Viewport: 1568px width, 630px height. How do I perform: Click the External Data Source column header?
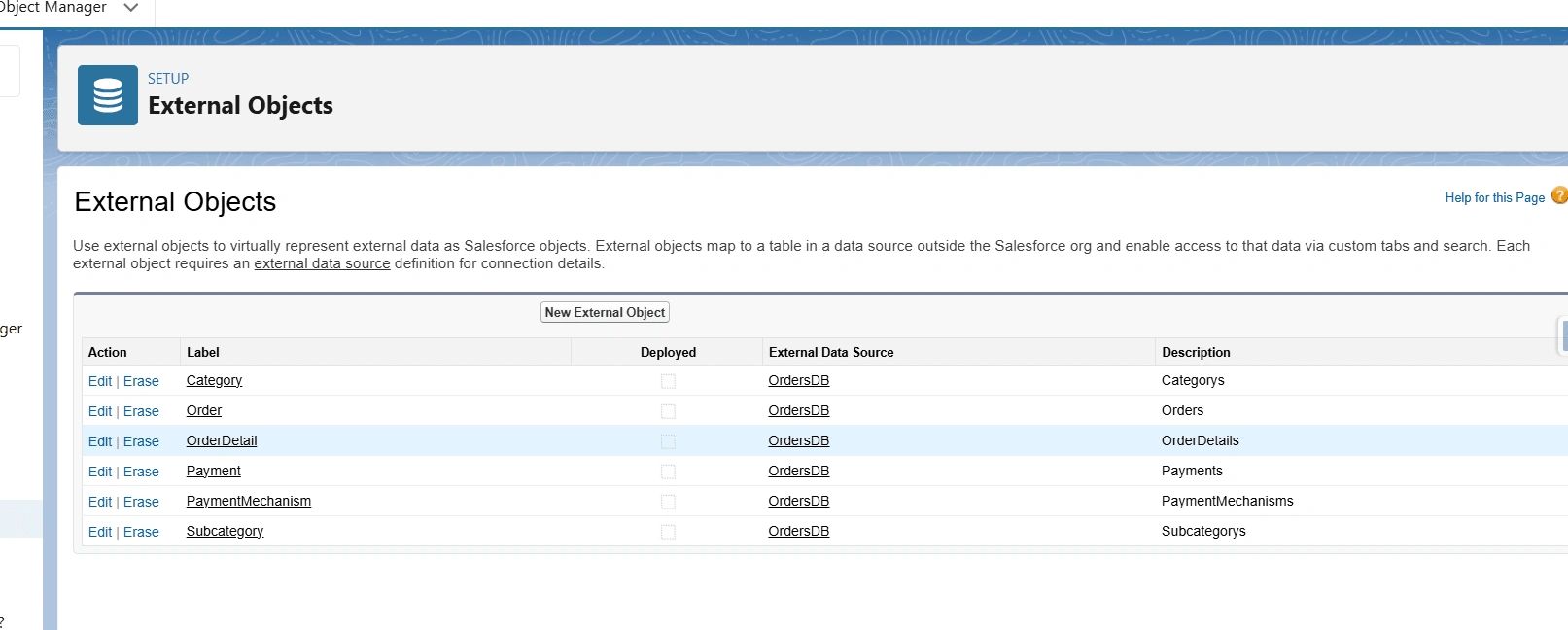(830, 352)
